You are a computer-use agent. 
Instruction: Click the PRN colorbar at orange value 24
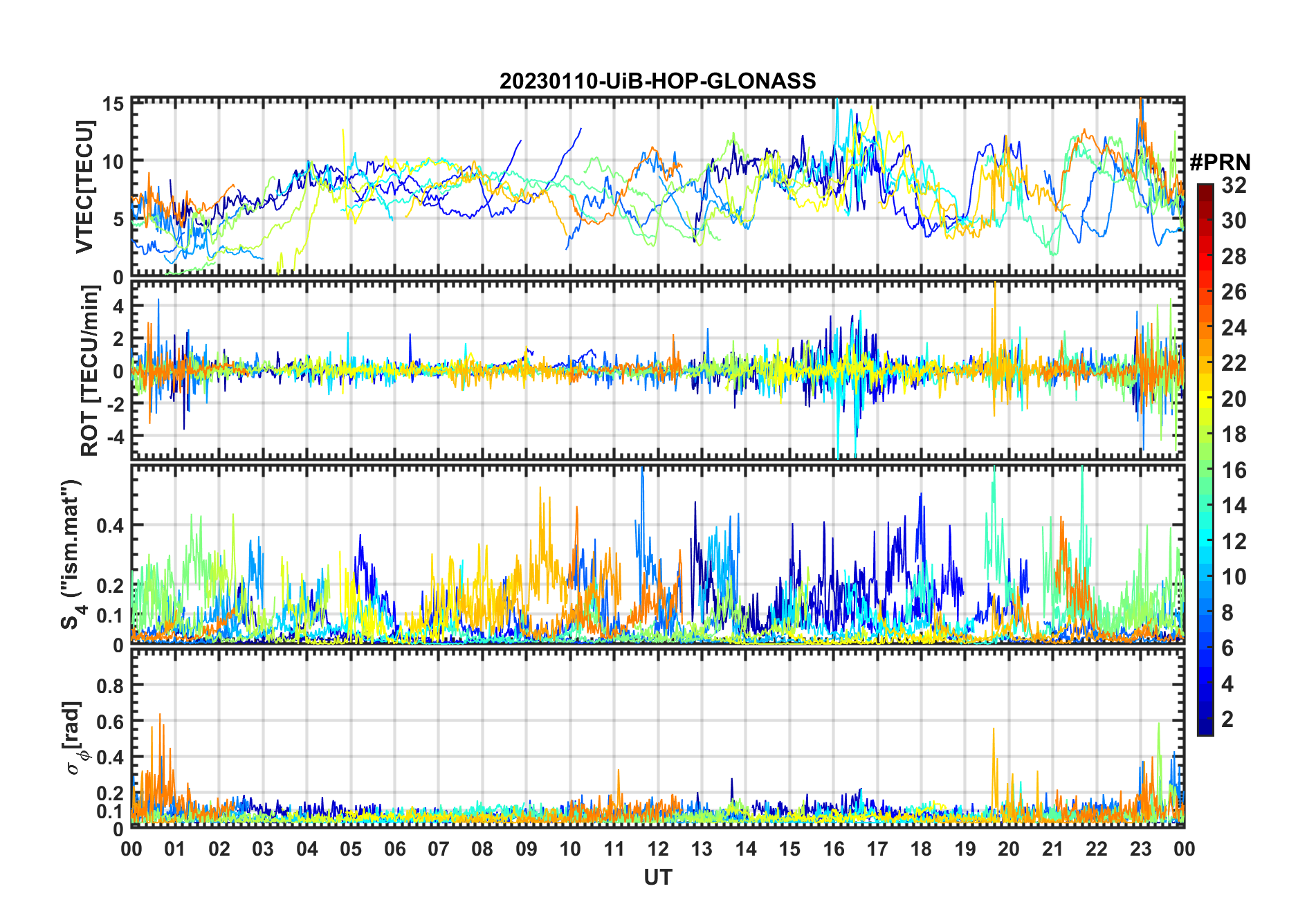1205,327
